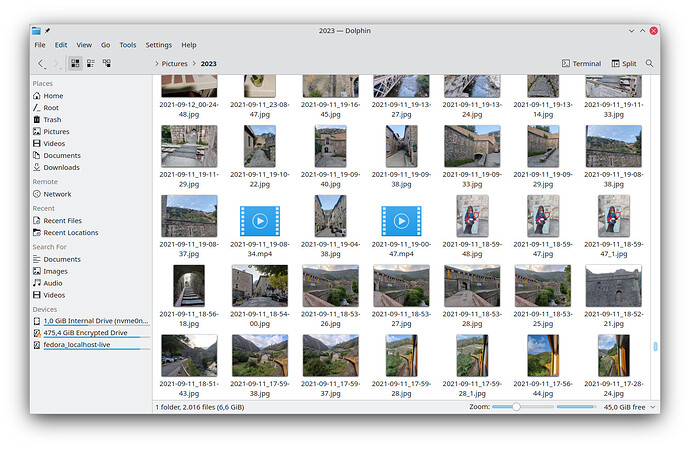
Task: Select thumbnail 2021-09-11_18-51-43.jpg
Action: click(189, 355)
